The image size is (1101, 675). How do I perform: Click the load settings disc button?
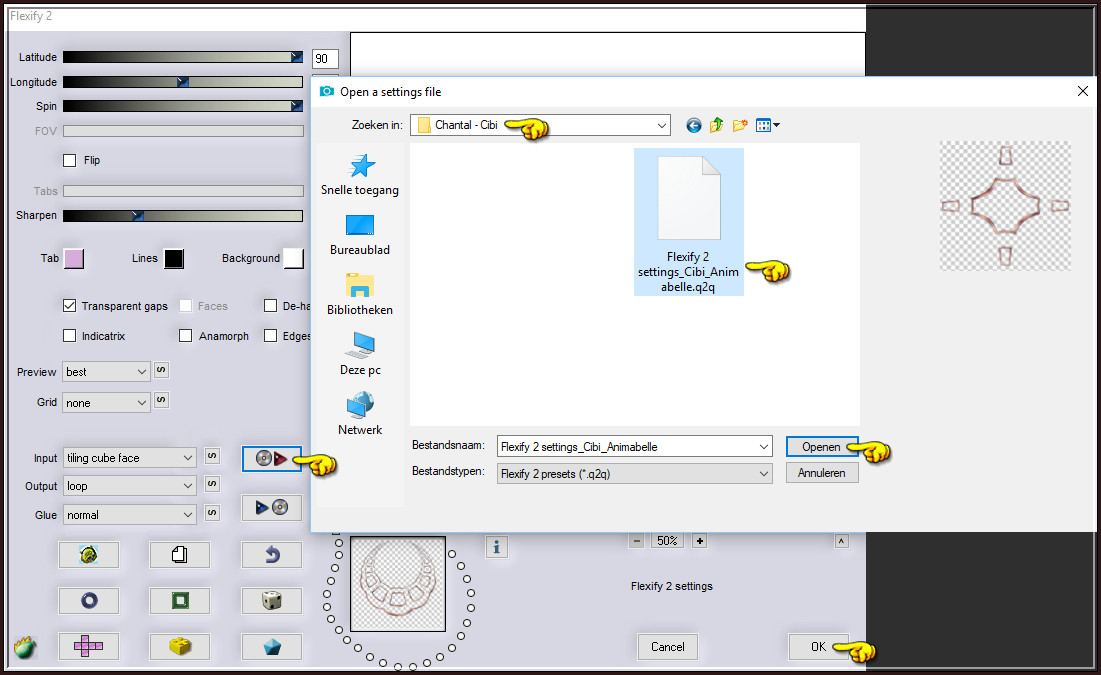(x=272, y=459)
